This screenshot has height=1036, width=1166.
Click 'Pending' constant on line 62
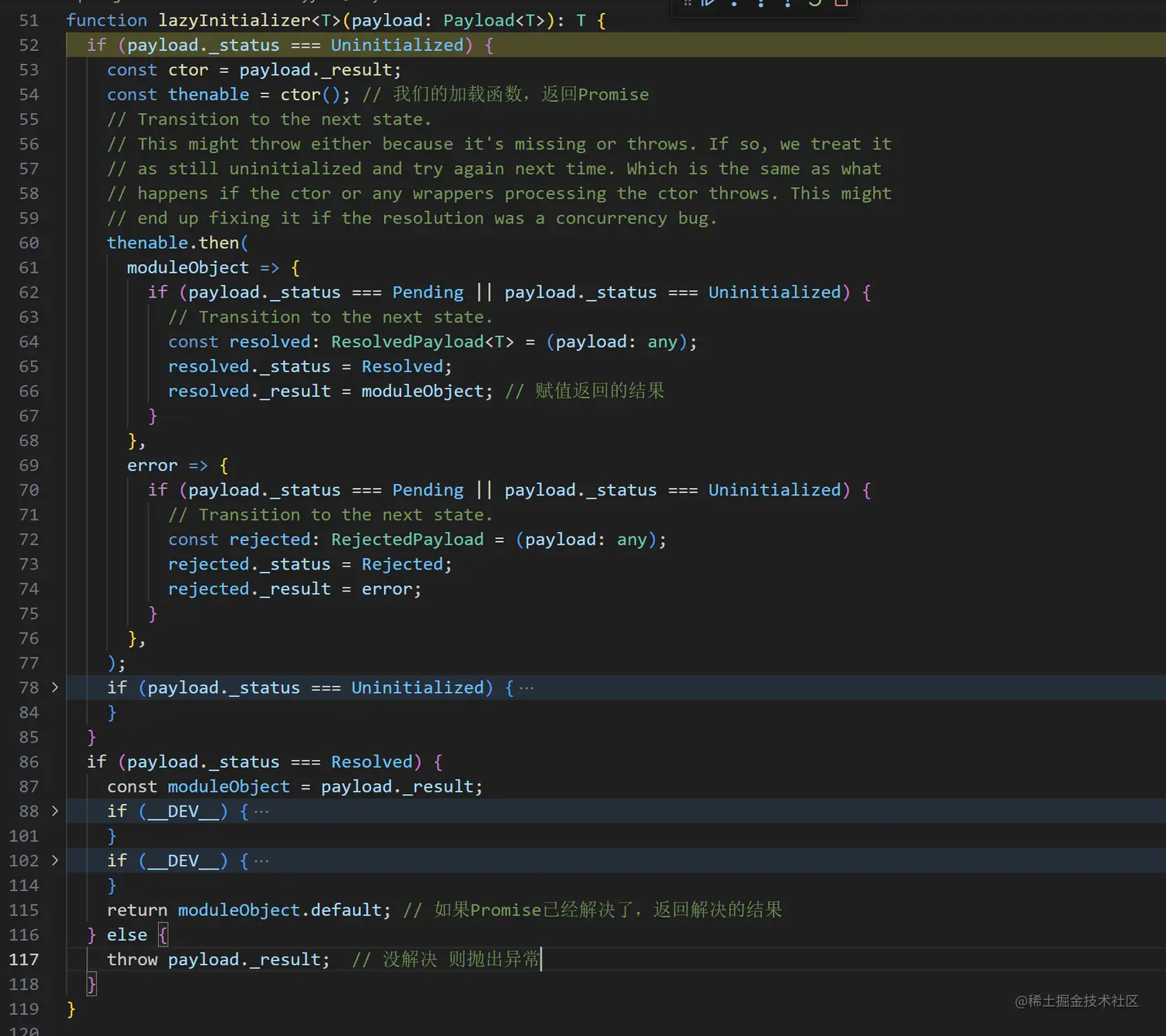click(x=428, y=292)
